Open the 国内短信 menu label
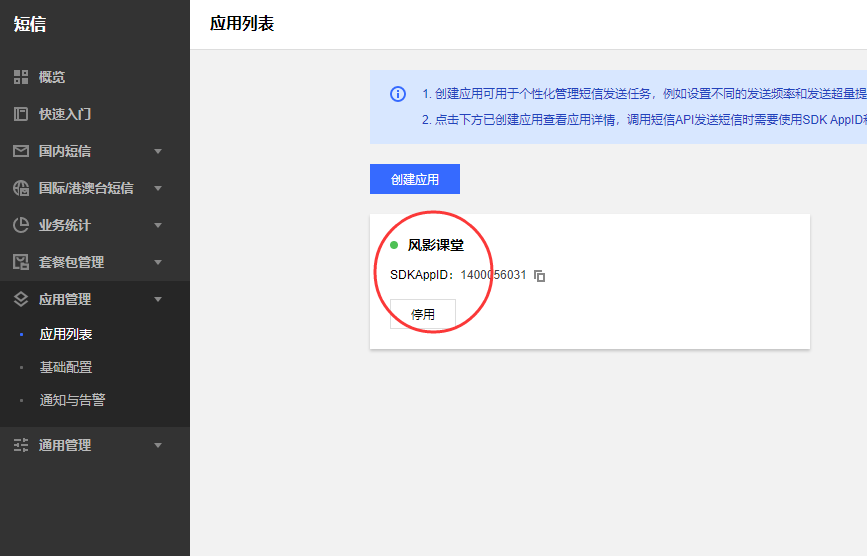This screenshot has height=556, width=867. click(65, 151)
